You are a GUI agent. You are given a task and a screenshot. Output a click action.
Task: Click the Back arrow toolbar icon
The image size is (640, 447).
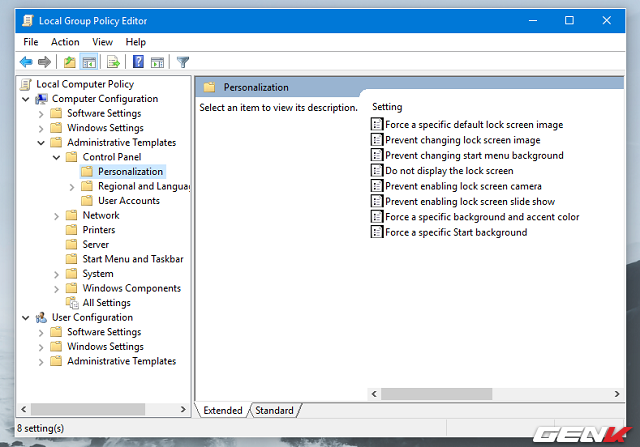tap(26, 62)
